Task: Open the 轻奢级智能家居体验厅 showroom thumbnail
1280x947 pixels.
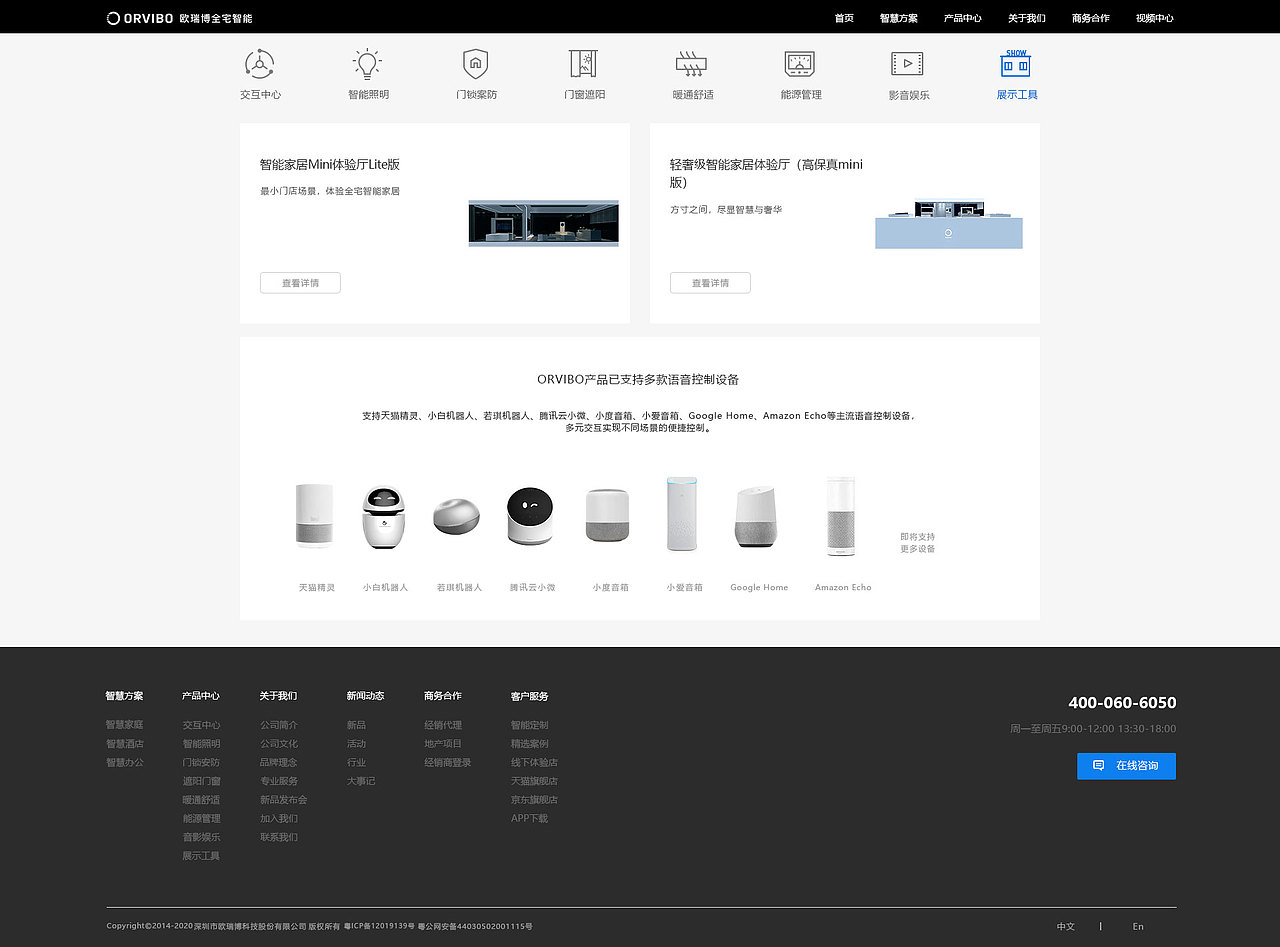Action: click(x=949, y=225)
